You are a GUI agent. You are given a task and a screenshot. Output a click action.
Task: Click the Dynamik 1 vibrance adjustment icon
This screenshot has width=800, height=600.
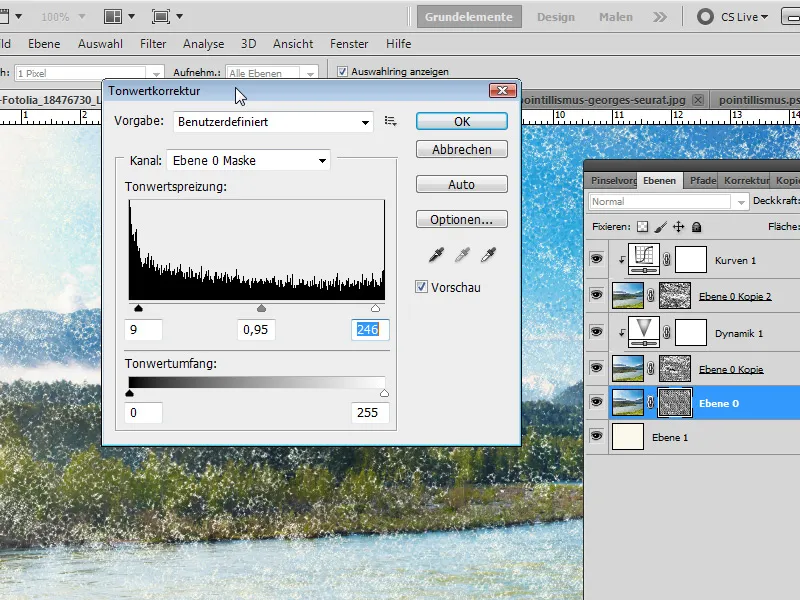point(644,332)
